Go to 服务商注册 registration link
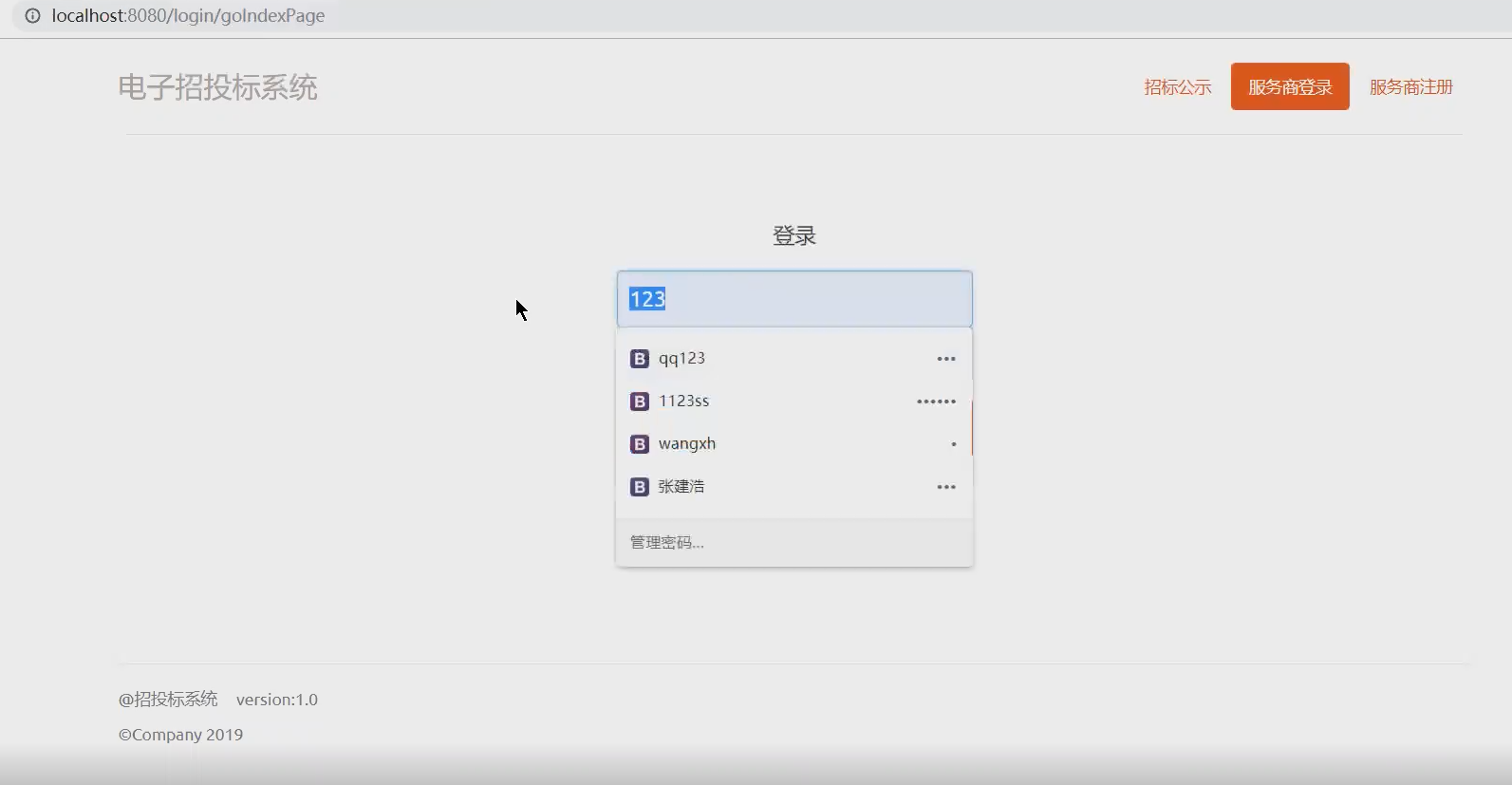 click(x=1411, y=87)
